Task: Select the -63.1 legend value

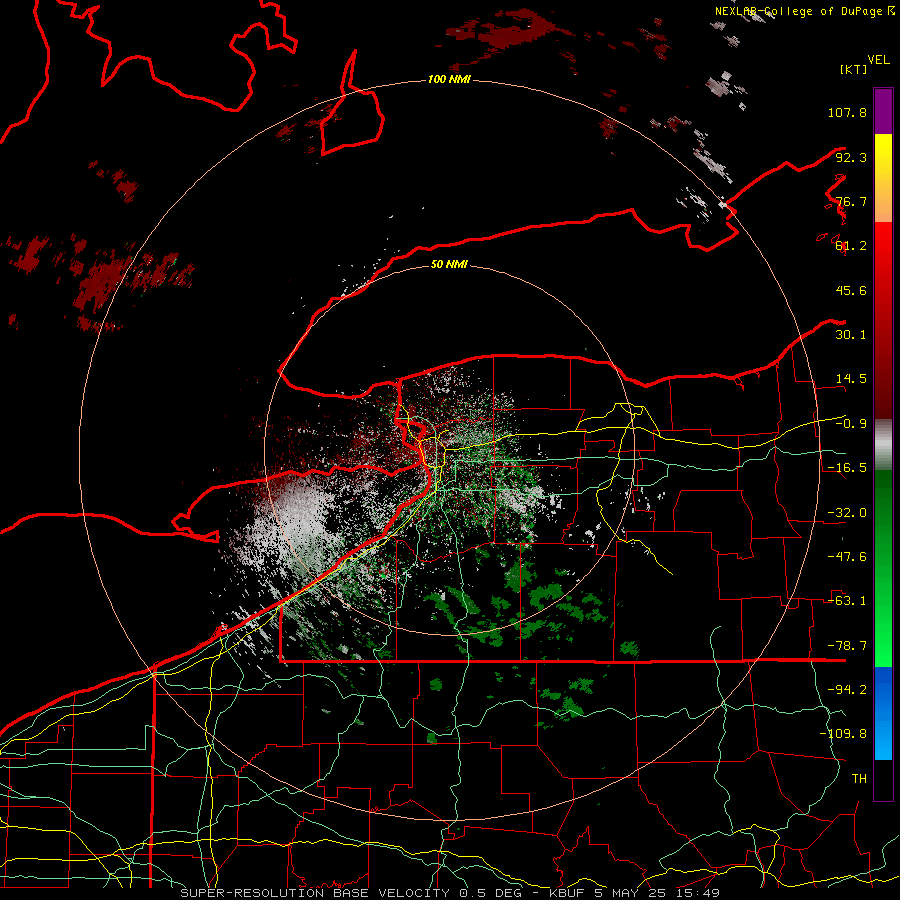Action: [x=847, y=601]
